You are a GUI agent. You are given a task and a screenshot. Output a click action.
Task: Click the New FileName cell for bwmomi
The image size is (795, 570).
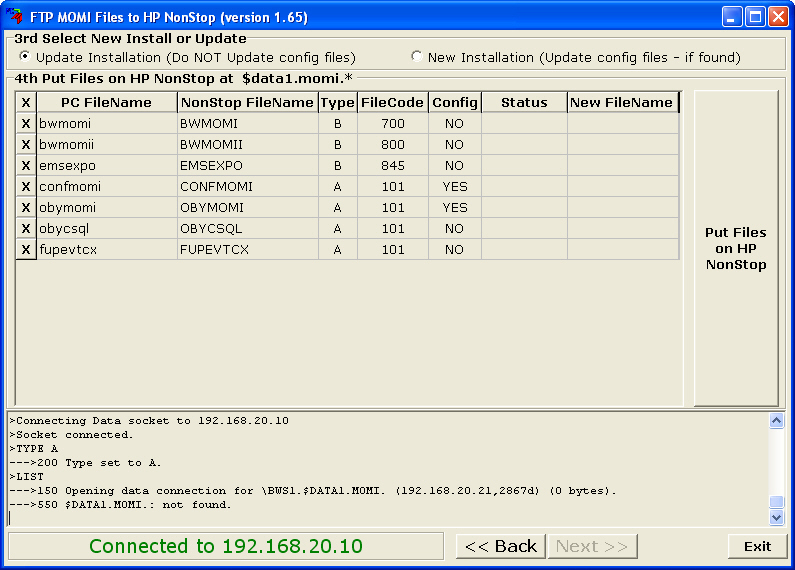(623, 123)
